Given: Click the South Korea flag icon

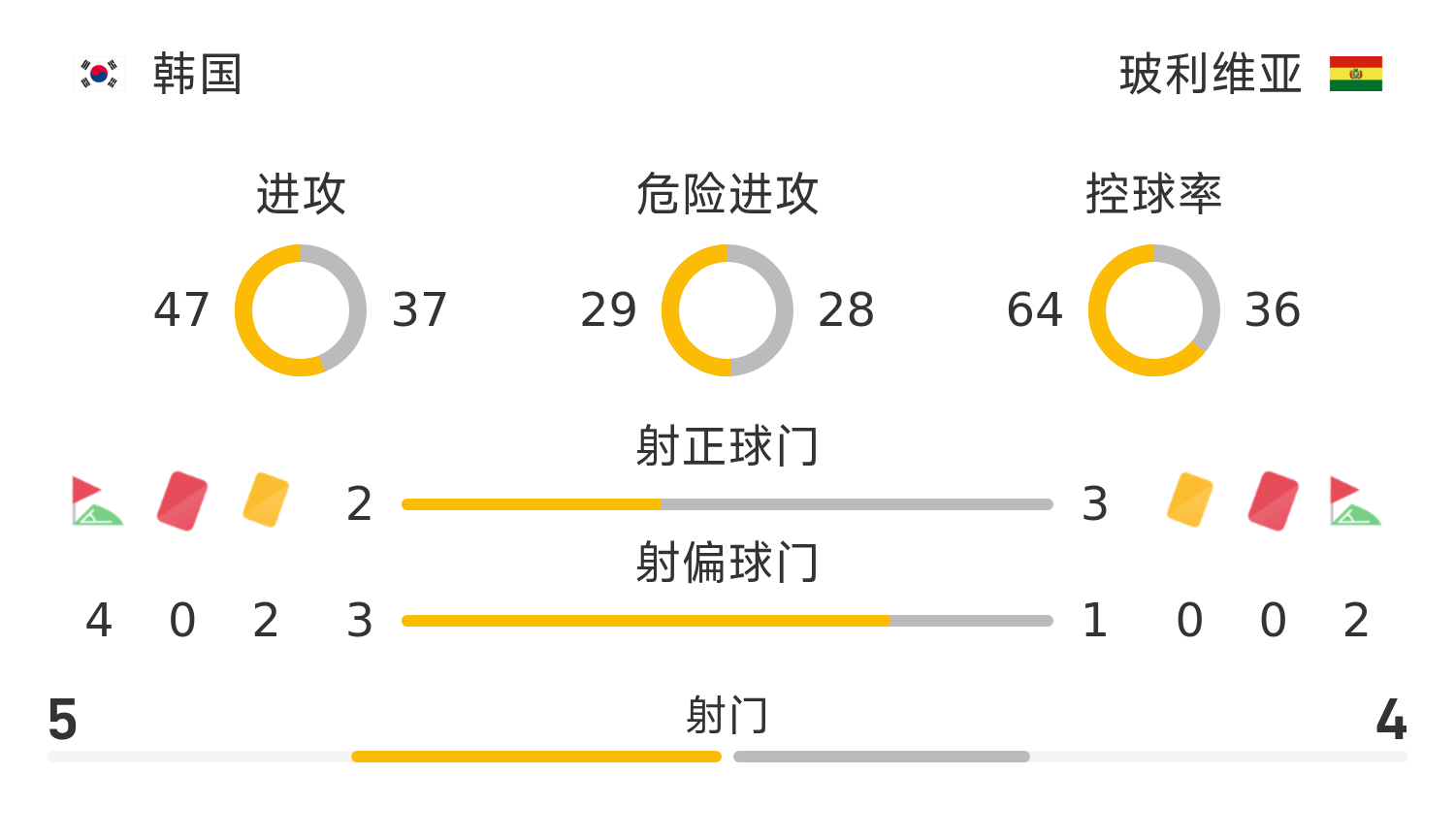Looking at the screenshot, I should tap(99, 74).
